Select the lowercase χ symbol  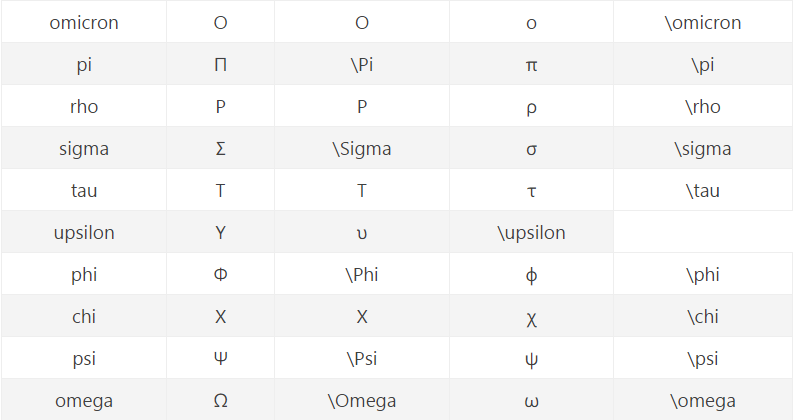531,319
